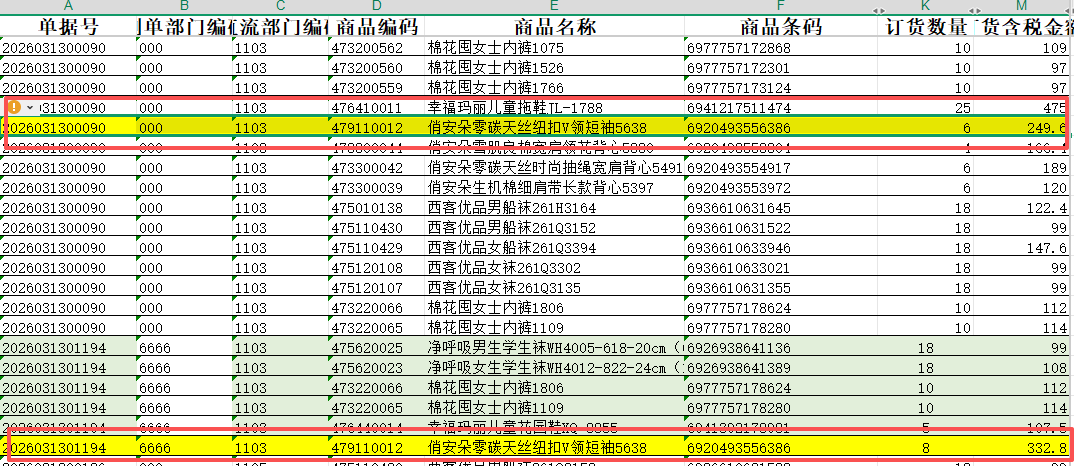
Task: Select column B header
Action: tap(184, 8)
